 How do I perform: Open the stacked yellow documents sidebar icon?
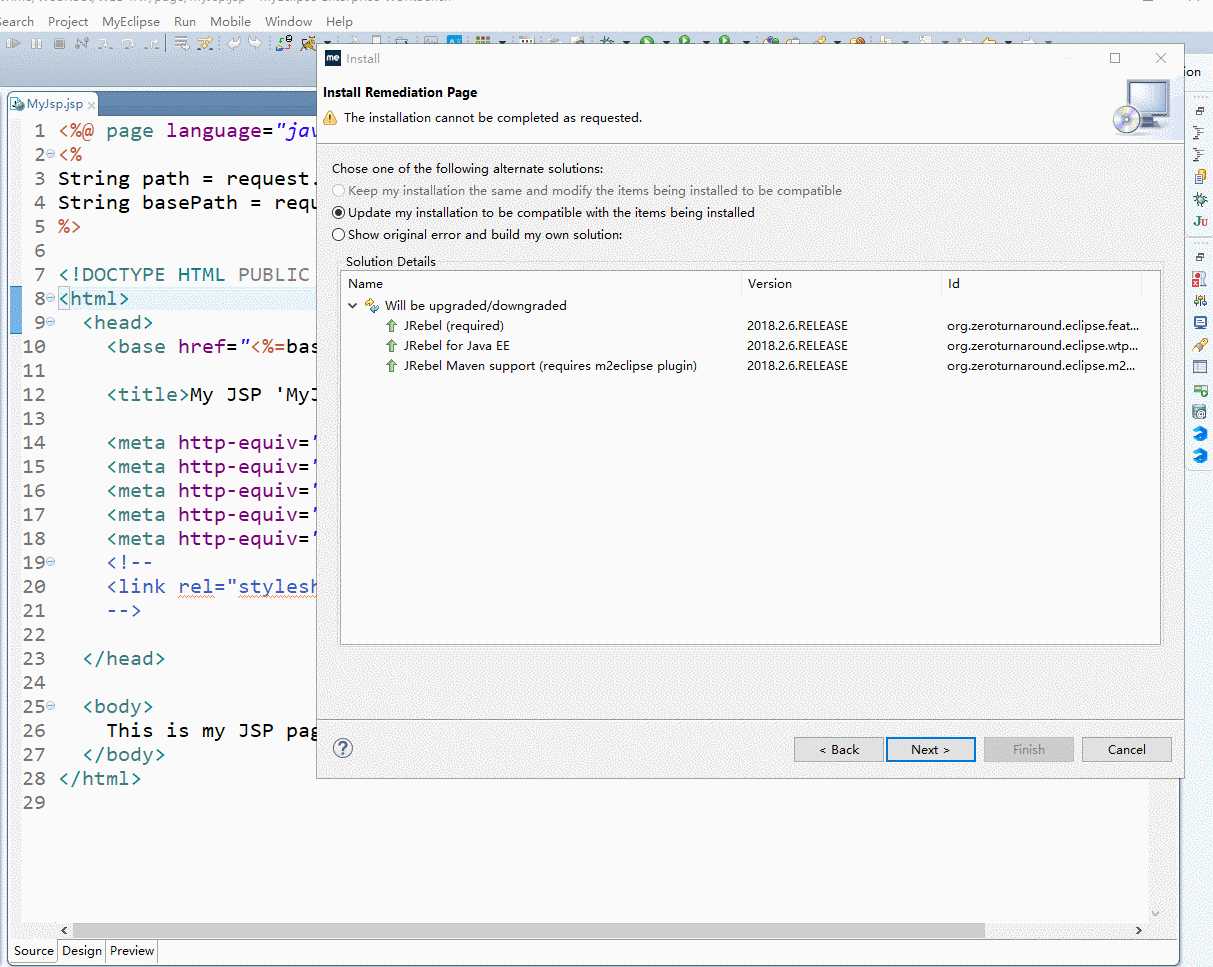point(1200,177)
